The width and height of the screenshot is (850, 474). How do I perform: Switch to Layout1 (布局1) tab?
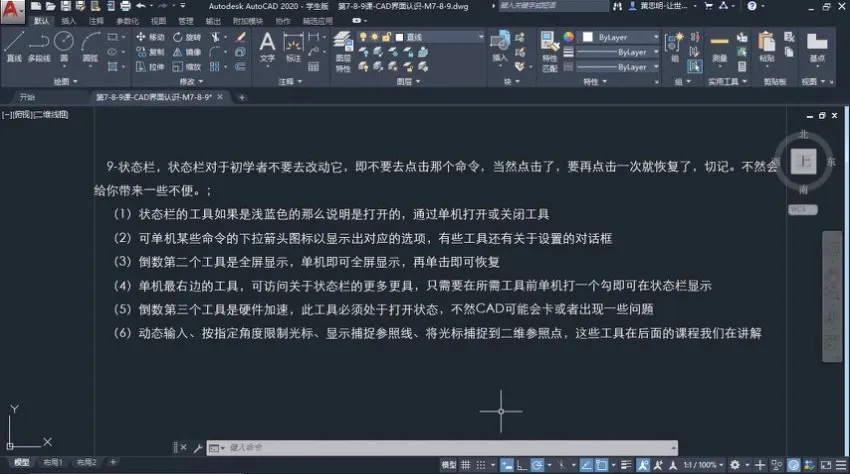53,463
